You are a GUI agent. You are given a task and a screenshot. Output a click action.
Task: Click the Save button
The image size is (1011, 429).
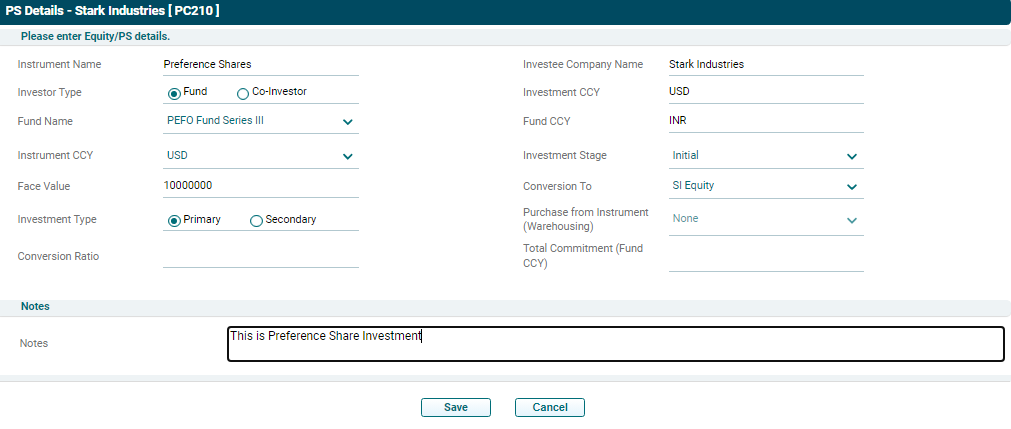coord(456,407)
